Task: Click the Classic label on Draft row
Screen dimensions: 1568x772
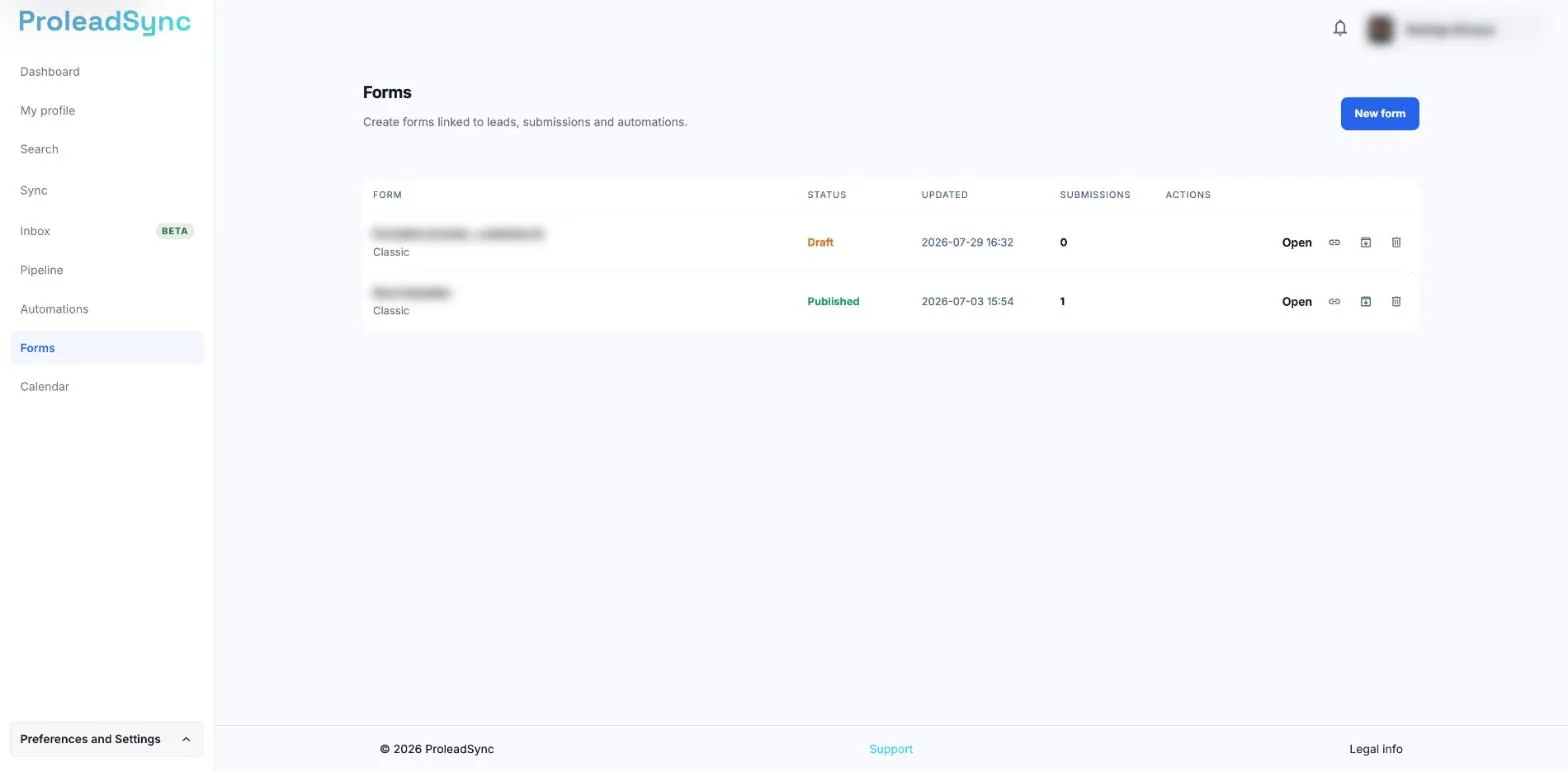Action: 391,253
